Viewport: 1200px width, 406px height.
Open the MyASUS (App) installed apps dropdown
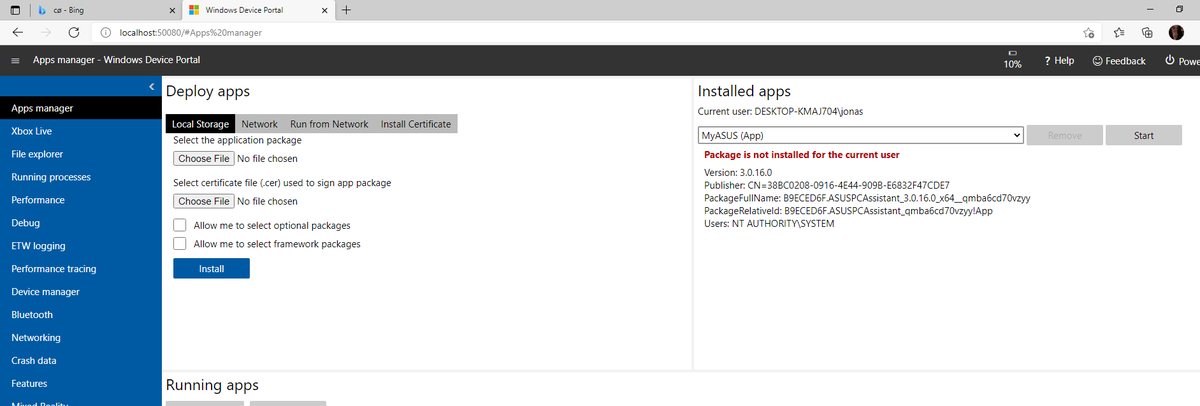coord(860,135)
